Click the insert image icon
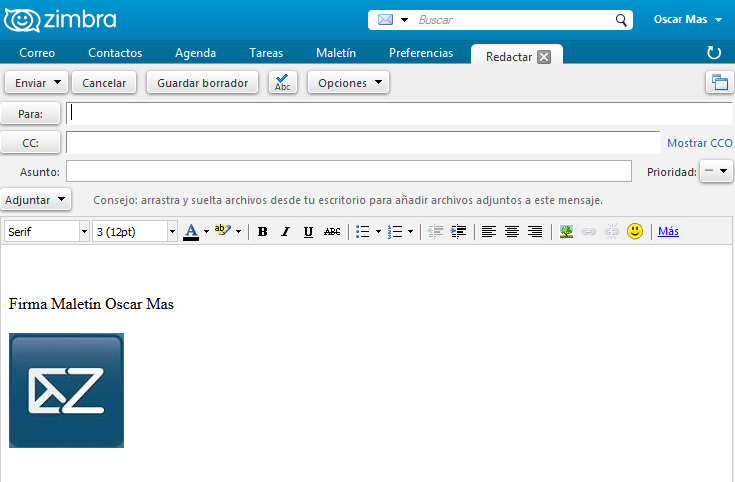The height and width of the screenshot is (482, 735). 566,232
